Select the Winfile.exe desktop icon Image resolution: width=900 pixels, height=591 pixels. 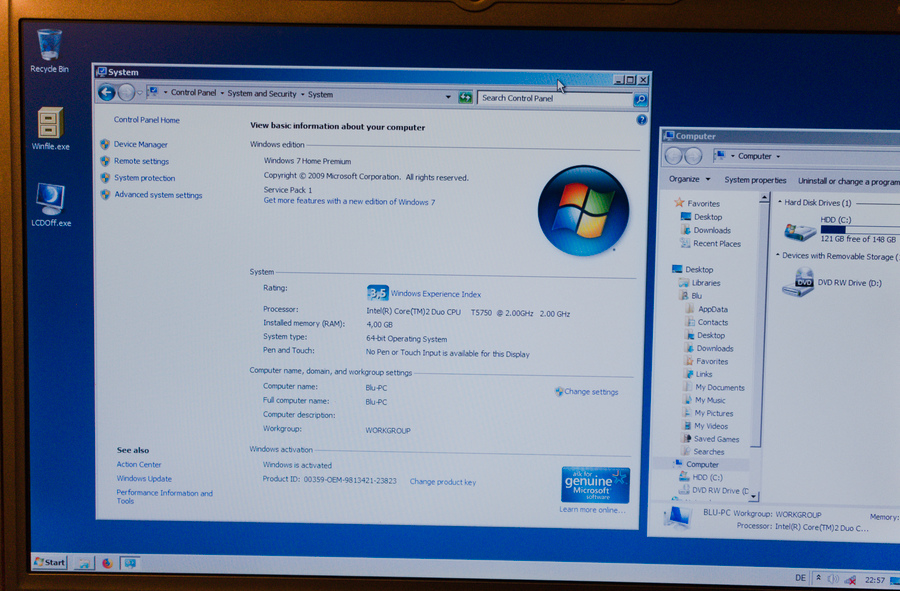tap(51, 129)
